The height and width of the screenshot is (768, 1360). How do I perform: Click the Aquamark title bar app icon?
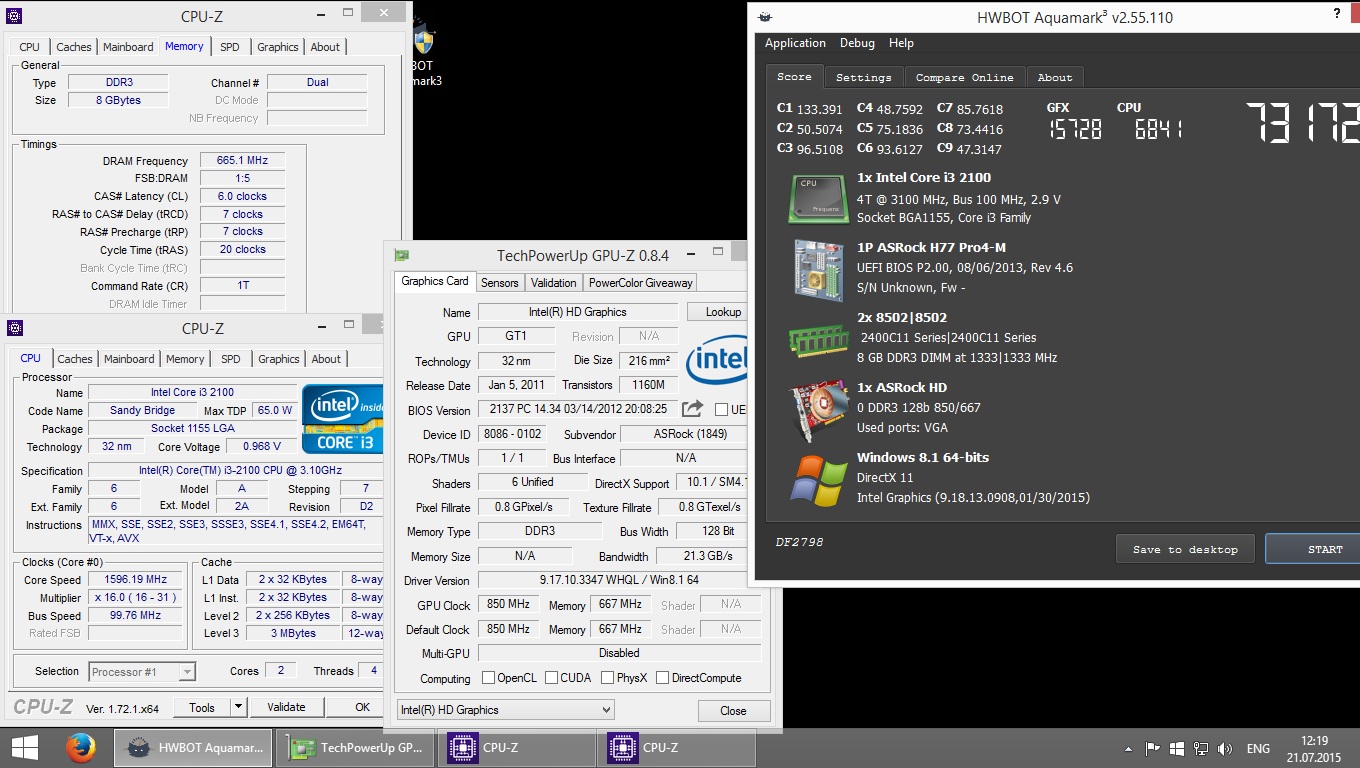click(766, 17)
